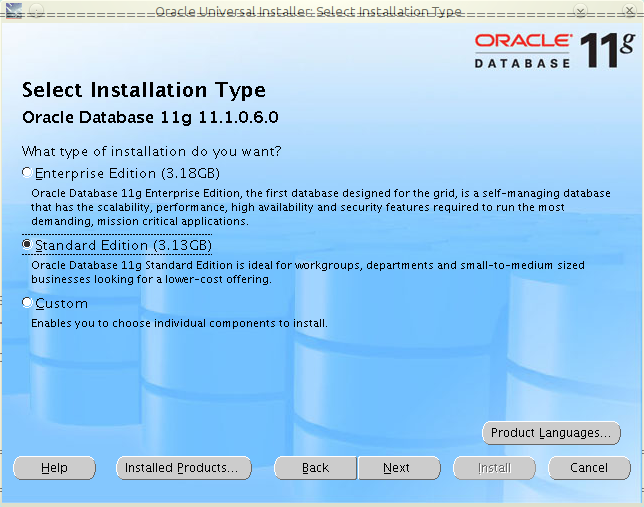Choose the Custom installation radio button
Screen dimensions: 644x507
27,303
